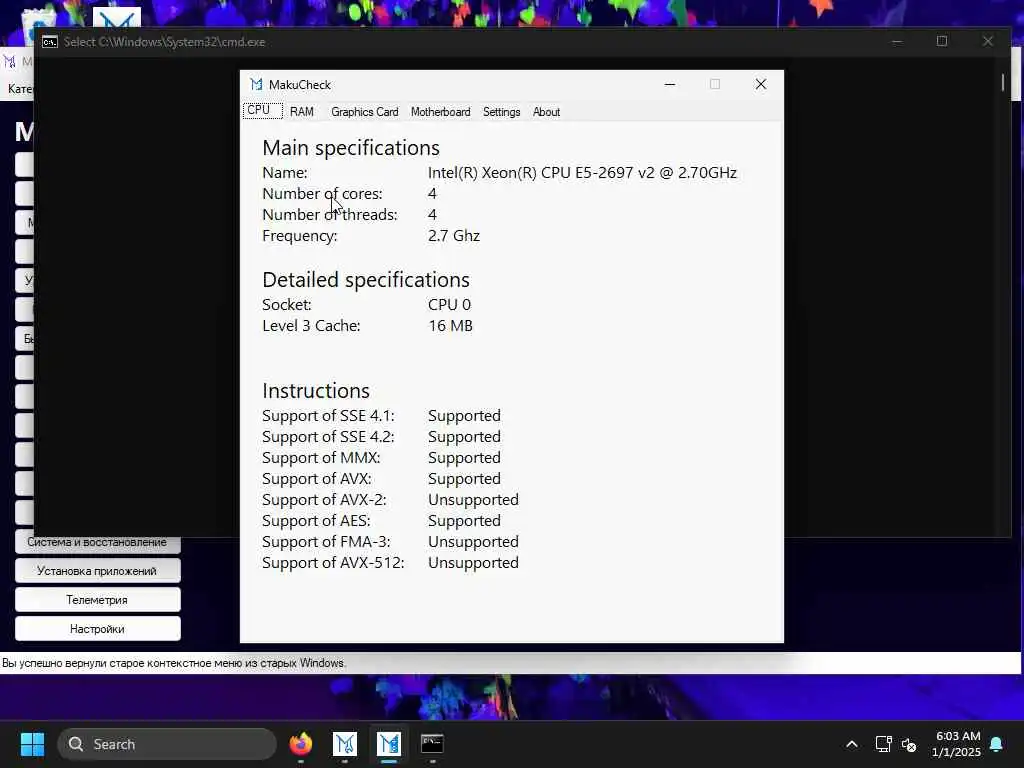Open the notifications bell icon

[996, 744]
